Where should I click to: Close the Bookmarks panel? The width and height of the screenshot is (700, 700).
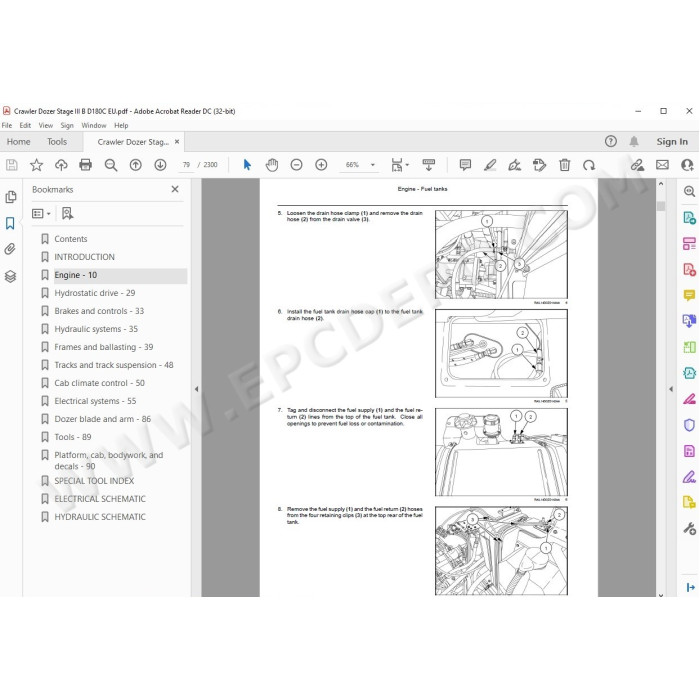(175, 189)
